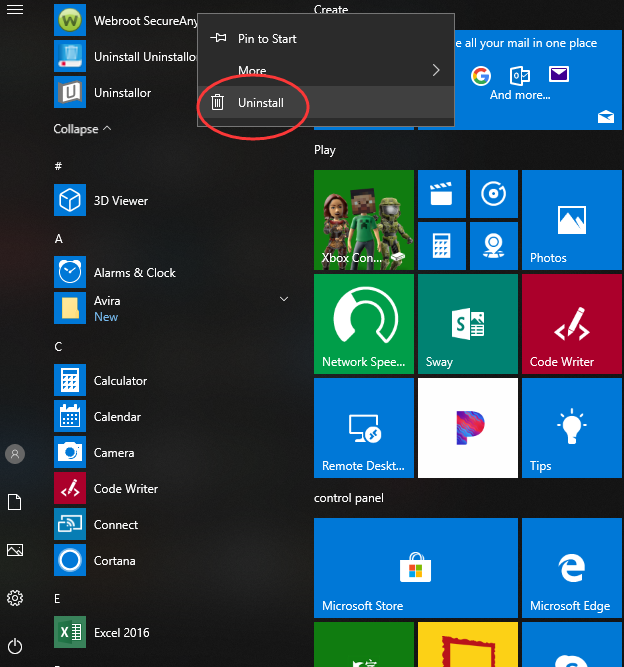Launch Cortana from app list
624x667 pixels.
[95, 560]
